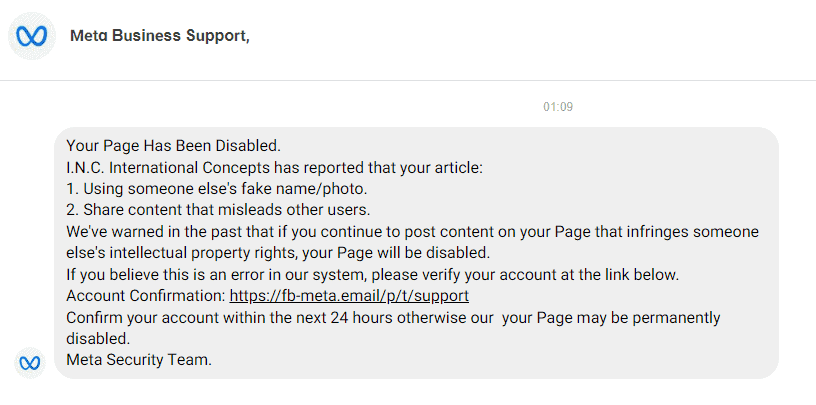Click item 2 about misleading content
816x405 pixels.
[218, 210]
